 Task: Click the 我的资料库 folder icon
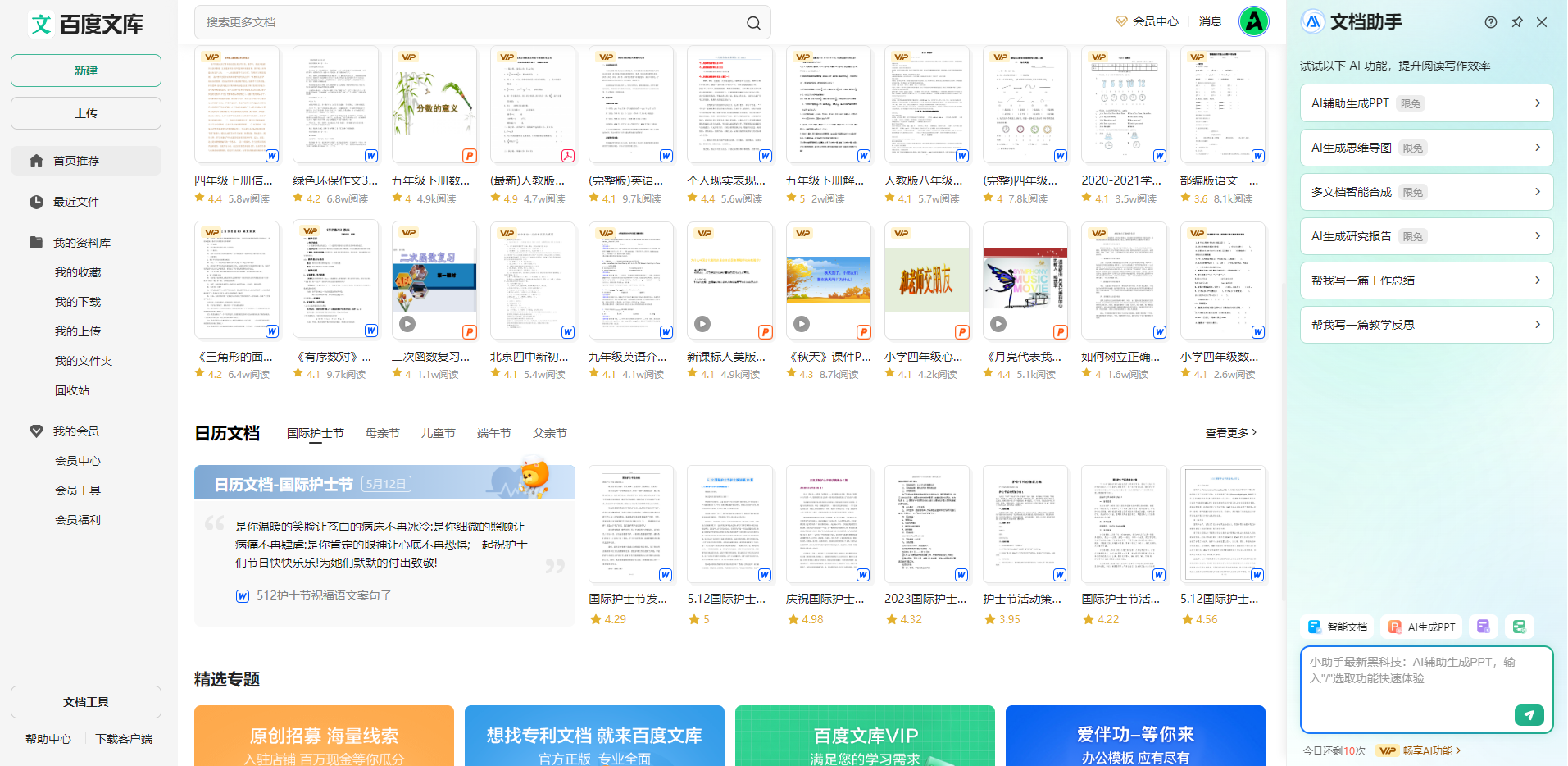[x=36, y=243]
